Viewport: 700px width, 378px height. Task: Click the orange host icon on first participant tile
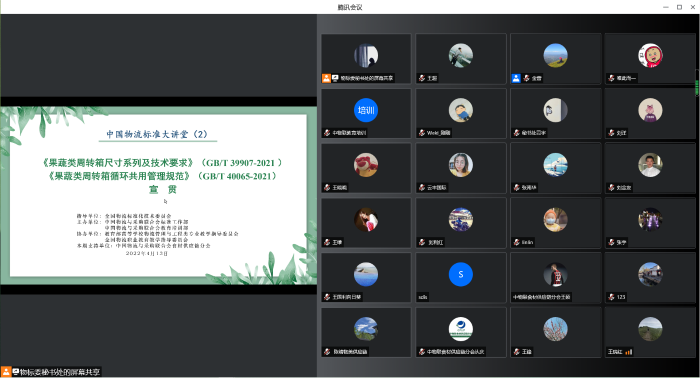(326, 78)
